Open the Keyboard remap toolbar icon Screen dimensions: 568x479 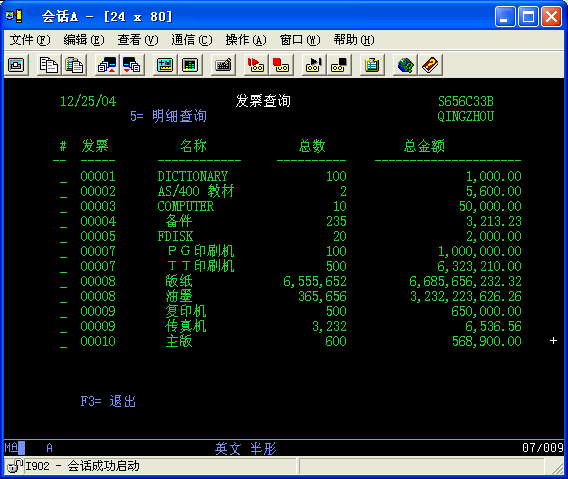pyautogui.click(x=223, y=65)
